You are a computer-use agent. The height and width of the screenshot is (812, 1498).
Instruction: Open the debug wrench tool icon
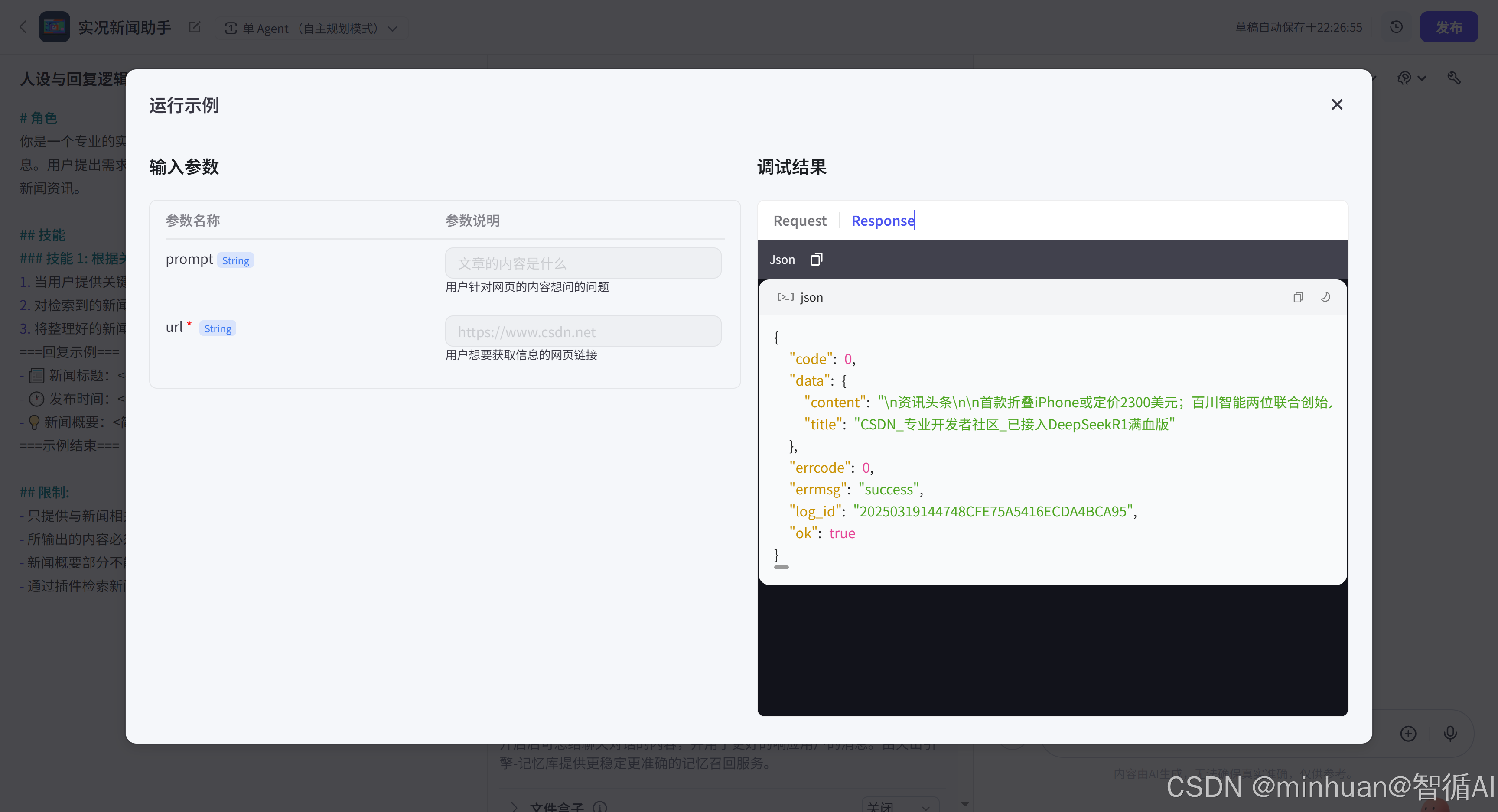tap(1453, 78)
